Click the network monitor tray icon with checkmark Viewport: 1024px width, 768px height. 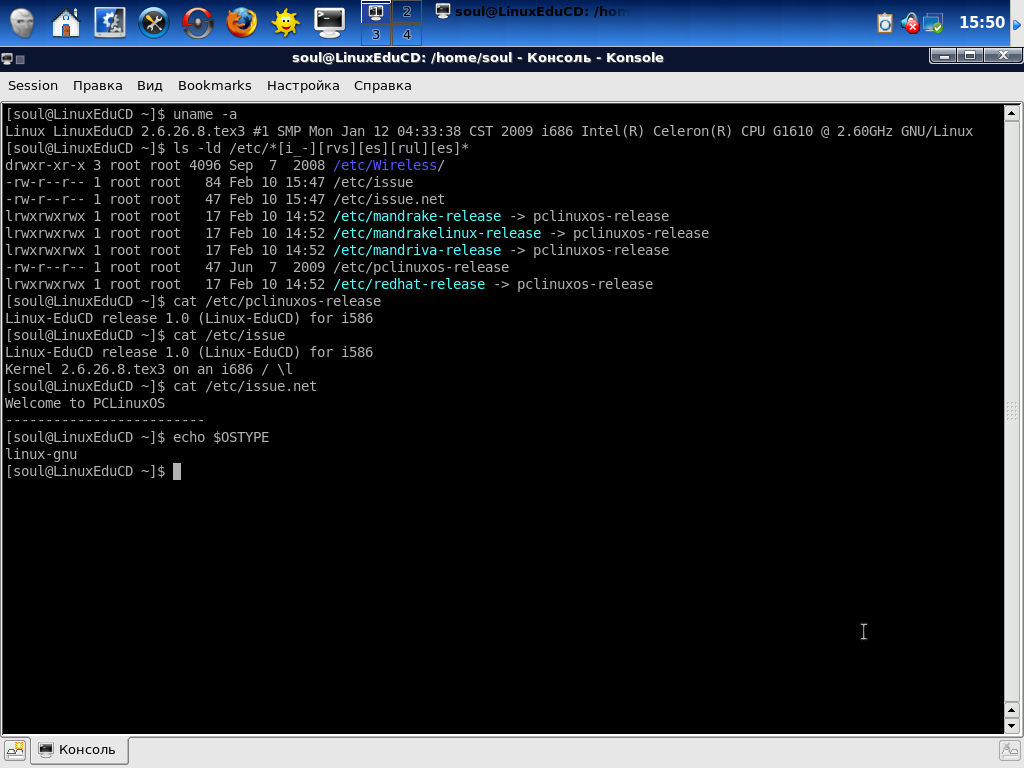pos(933,24)
